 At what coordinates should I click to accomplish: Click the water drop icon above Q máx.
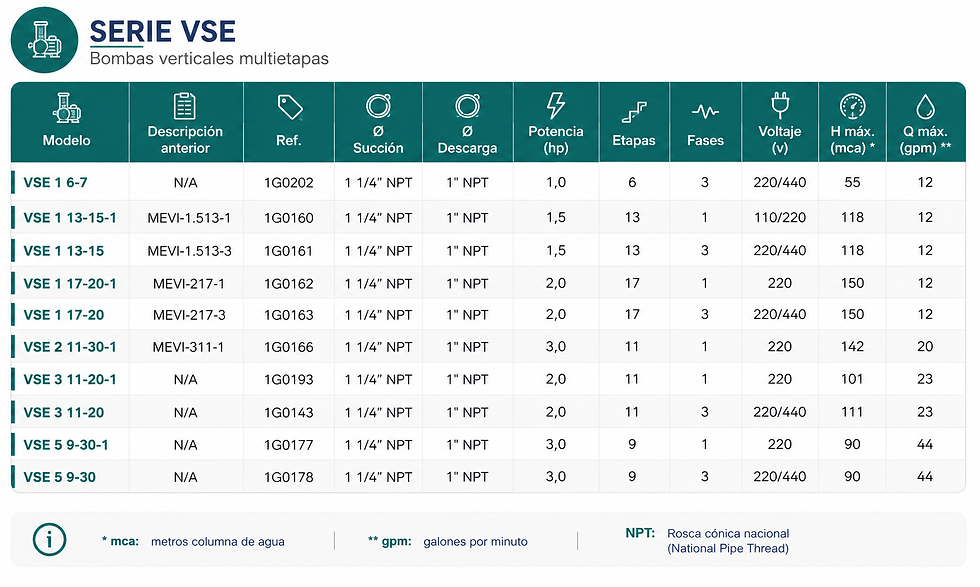(x=926, y=106)
